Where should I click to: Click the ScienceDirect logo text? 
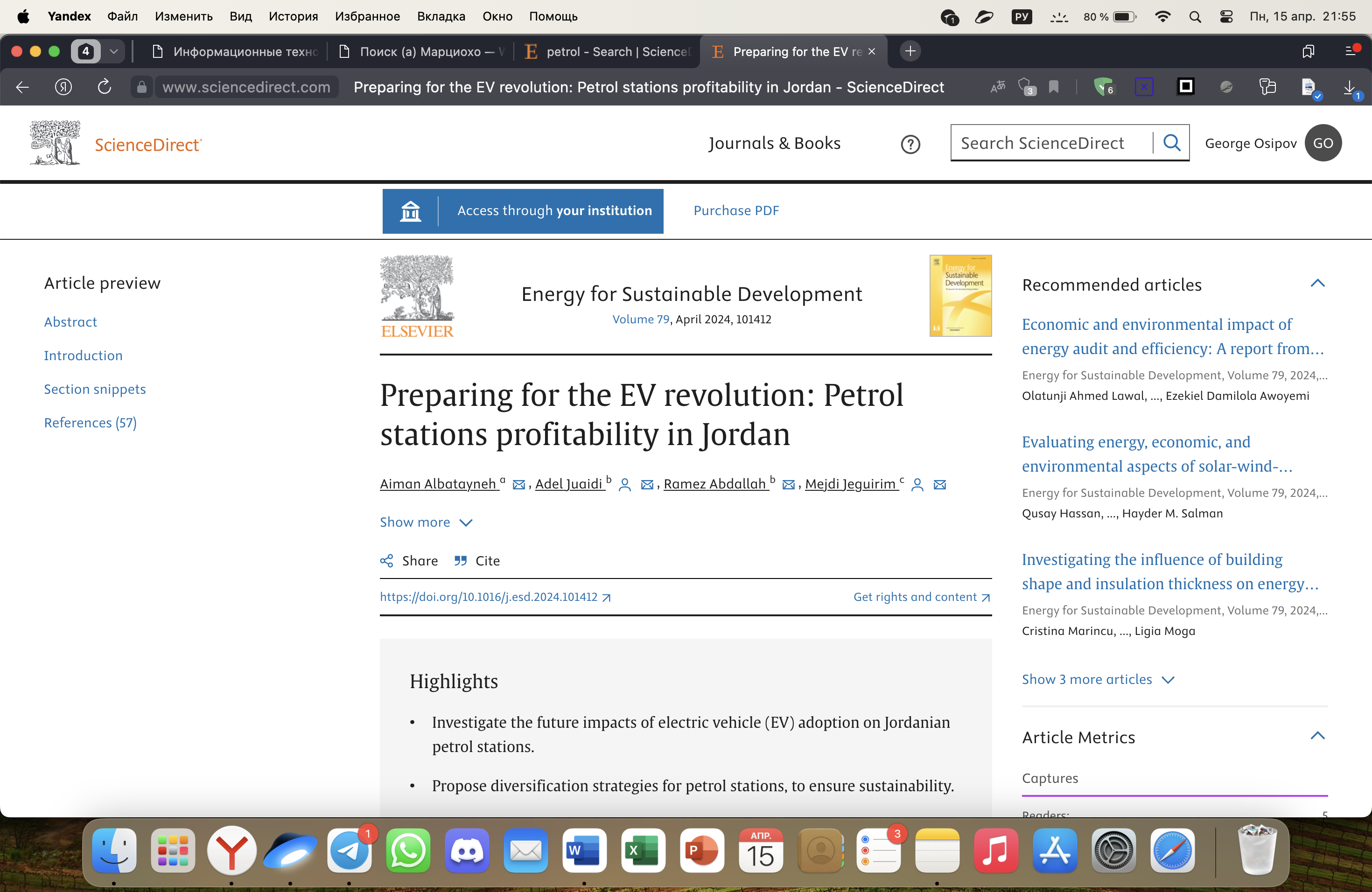coord(148,145)
